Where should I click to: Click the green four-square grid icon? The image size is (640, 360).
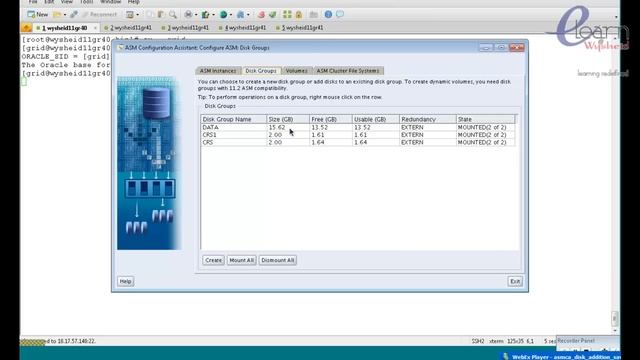(287, 15)
